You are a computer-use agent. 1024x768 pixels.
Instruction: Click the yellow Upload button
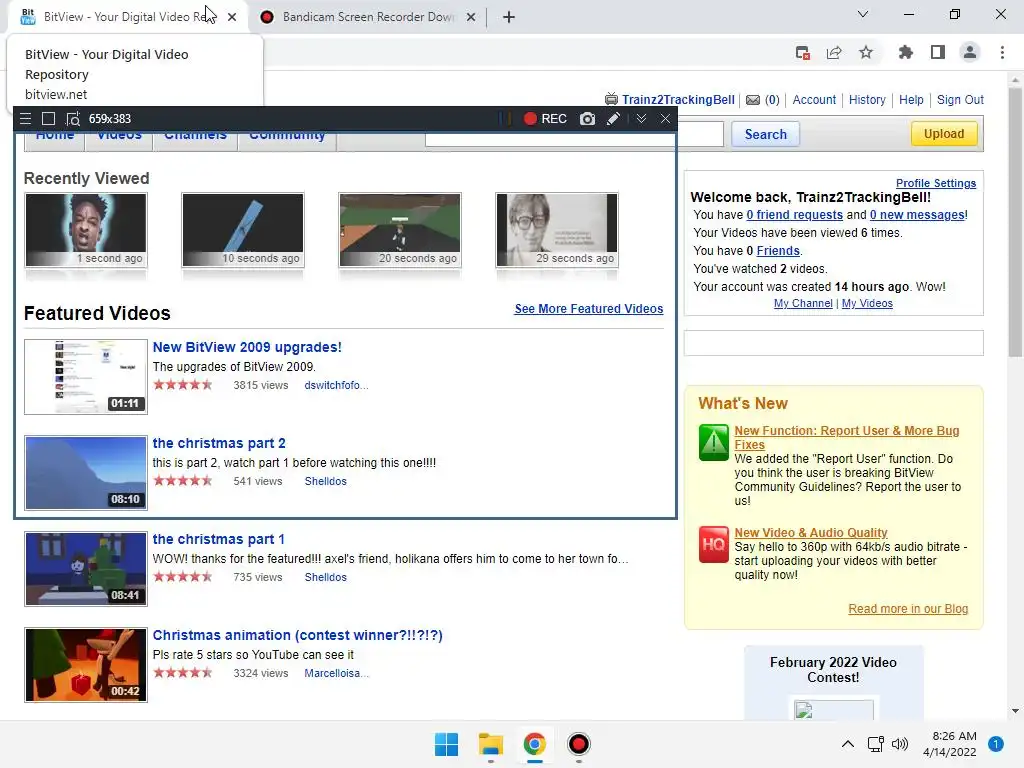(x=944, y=134)
